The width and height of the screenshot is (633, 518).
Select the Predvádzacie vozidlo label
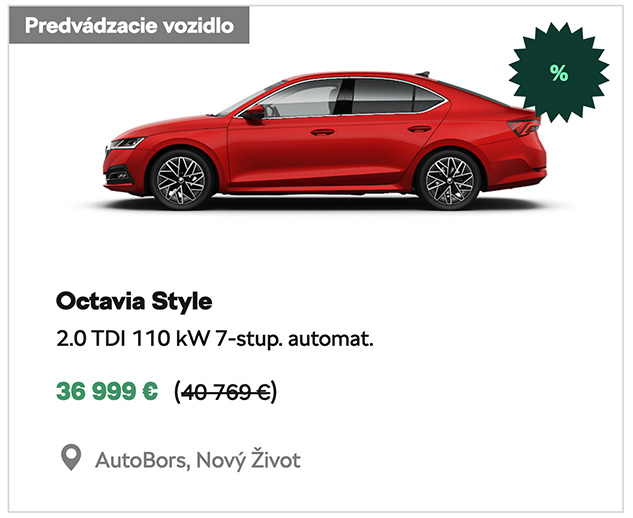pos(129,25)
